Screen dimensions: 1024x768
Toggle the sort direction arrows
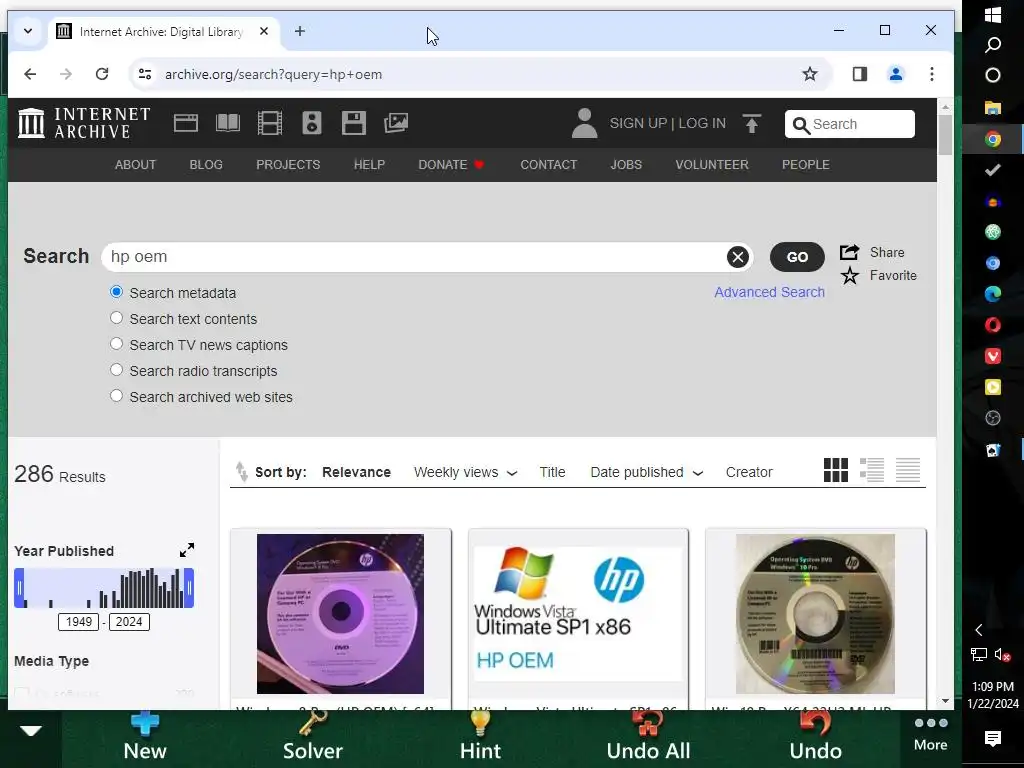click(x=242, y=472)
